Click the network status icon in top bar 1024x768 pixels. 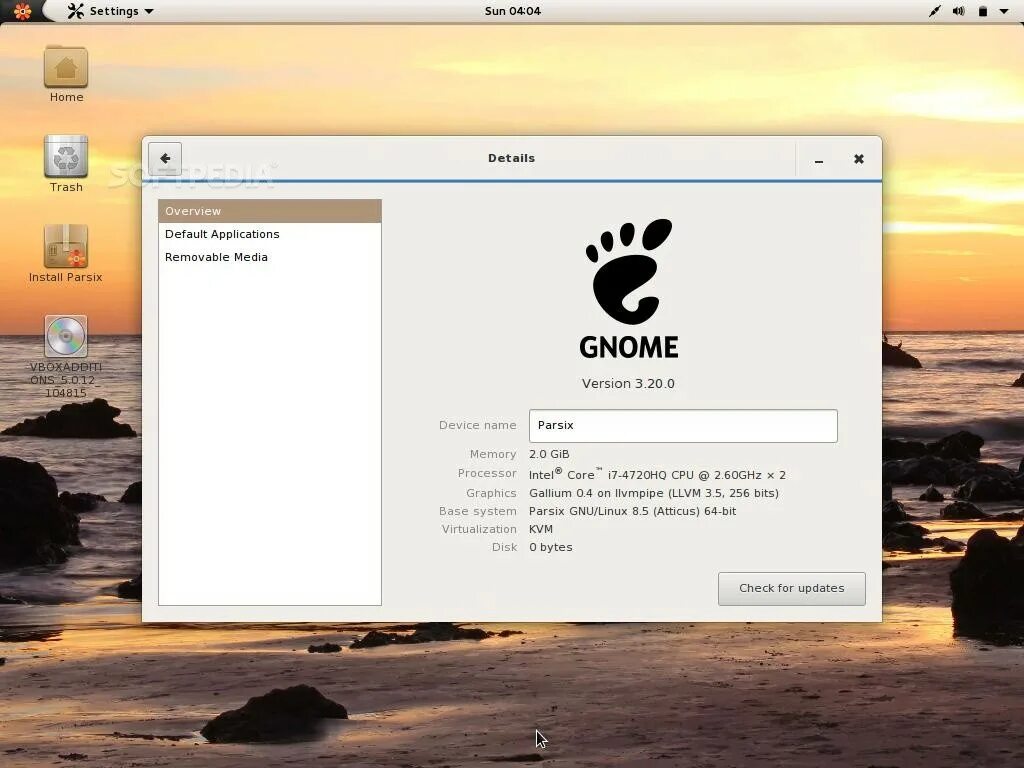coord(935,11)
